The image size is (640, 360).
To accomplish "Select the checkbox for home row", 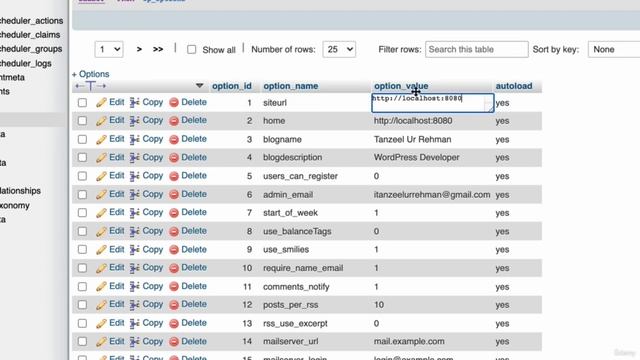I will pos(82,121).
